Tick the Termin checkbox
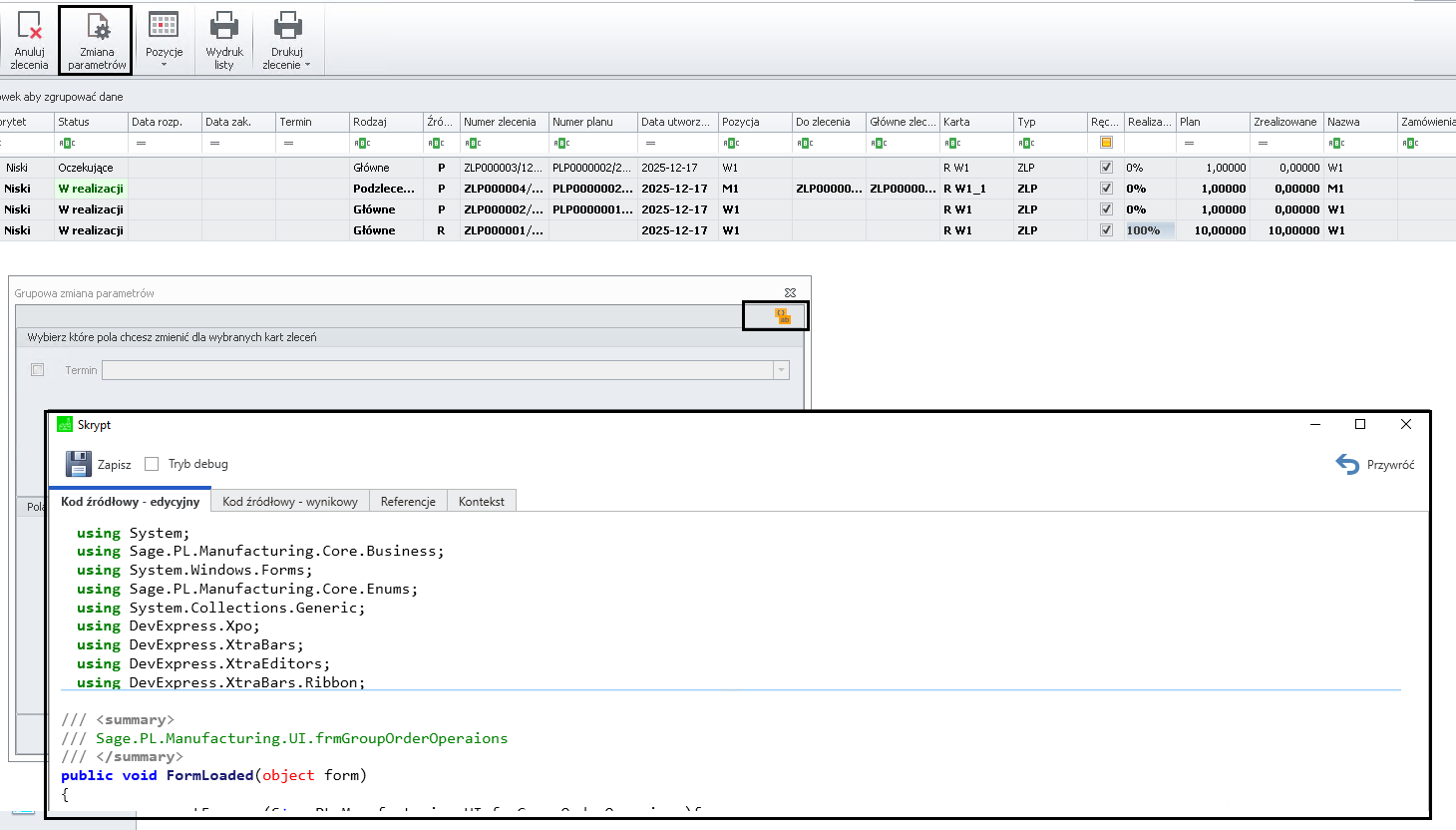The width and height of the screenshot is (1456, 830). pyautogui.click(x=38, y=370)
